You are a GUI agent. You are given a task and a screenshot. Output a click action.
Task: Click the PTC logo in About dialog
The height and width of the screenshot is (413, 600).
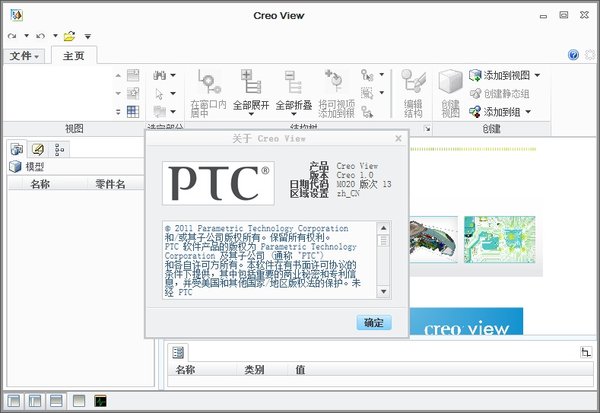pos(218,183)
